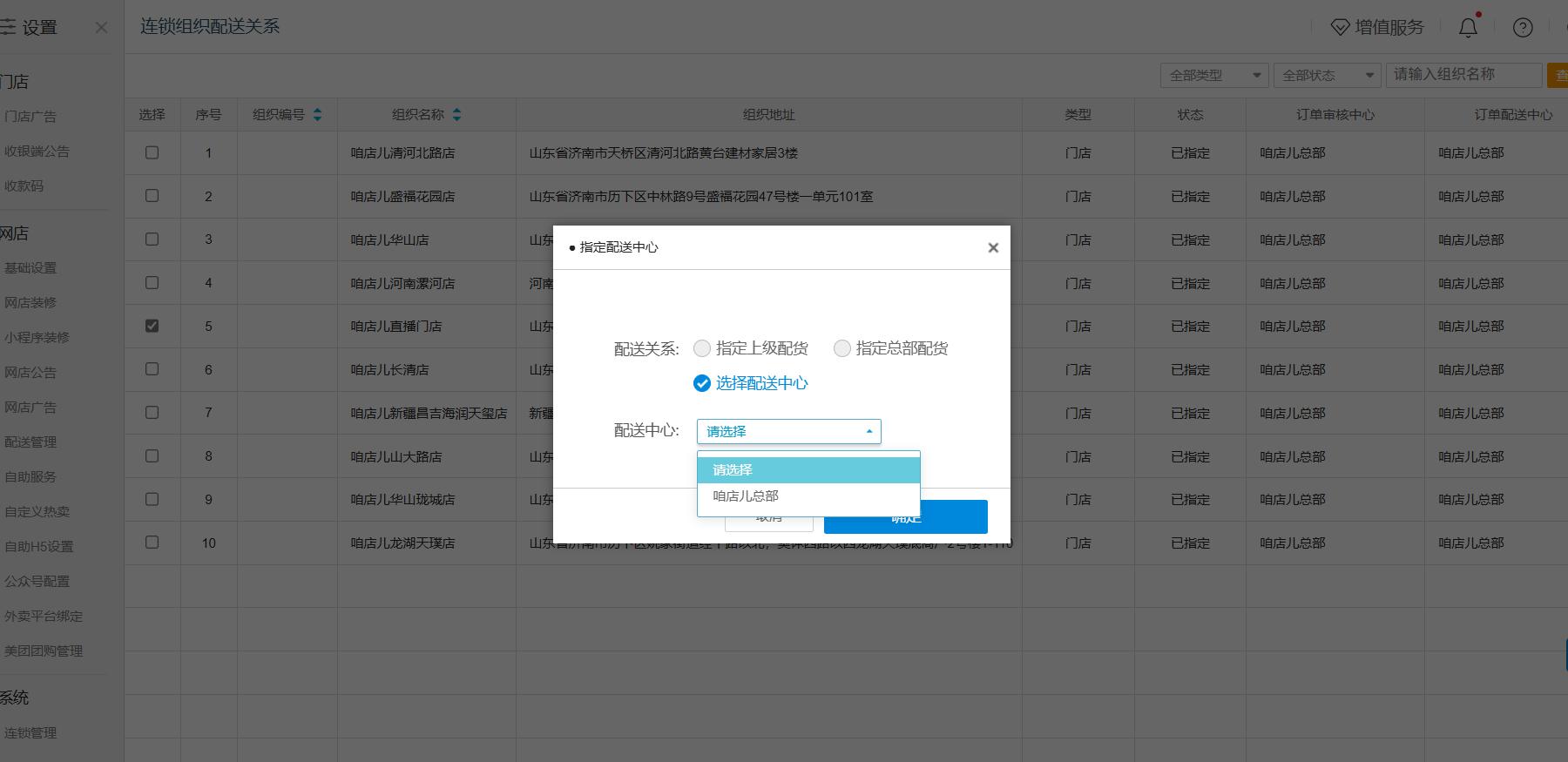Image resolution: width=1568 pixels, height=762 pixels.
Task: Tick checkbox for 咱店儿清河北路店 row
Action: pyautogui.click(x=152, y=152)
